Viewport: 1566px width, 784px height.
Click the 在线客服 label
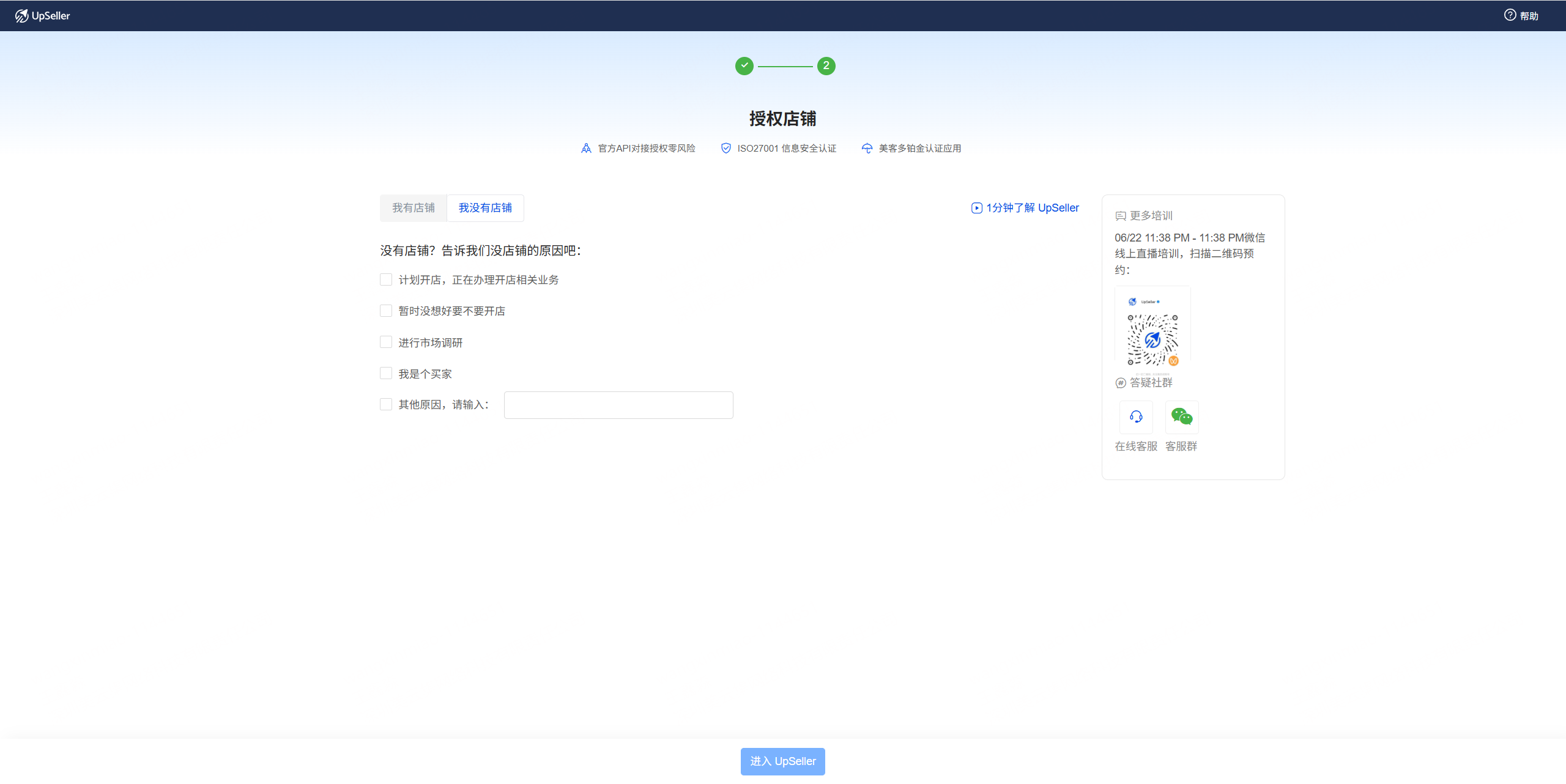pos(1136,446)
